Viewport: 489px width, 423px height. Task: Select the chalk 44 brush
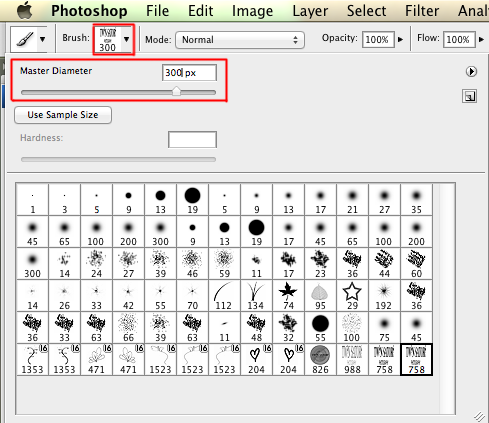tap(384, 263)
